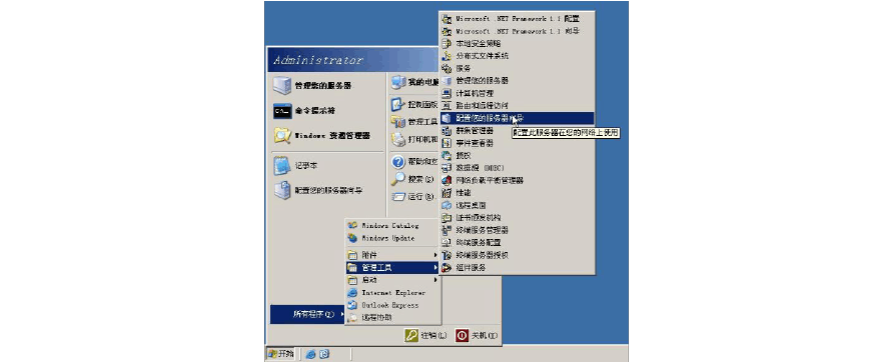Select 事件查看器 from the tools list
893x362 pixels.
click(517, 143)
